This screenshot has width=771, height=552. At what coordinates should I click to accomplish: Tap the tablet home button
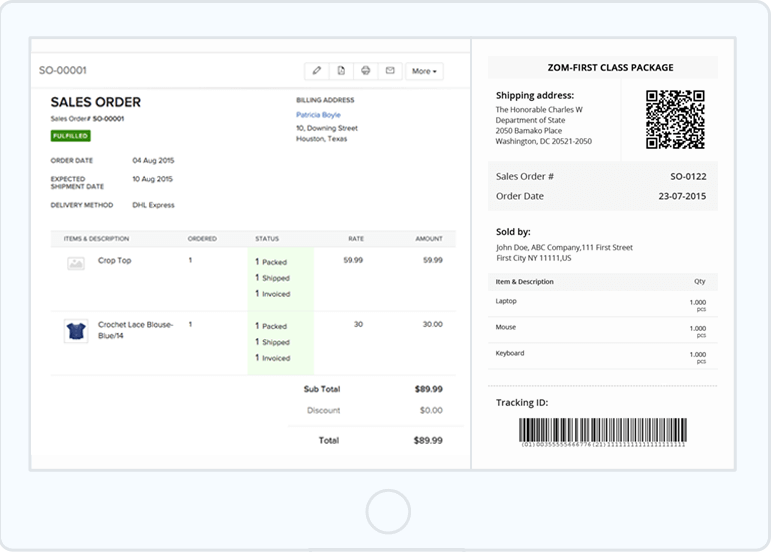tap(388, 511)
